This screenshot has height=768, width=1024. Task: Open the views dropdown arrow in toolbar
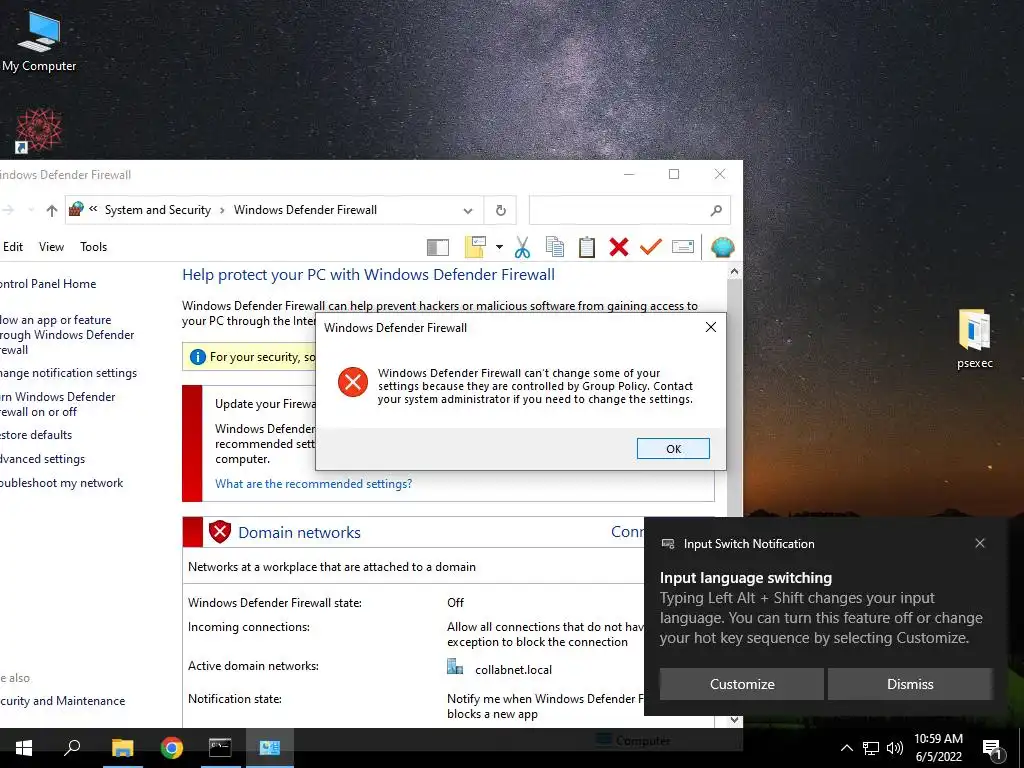[x=499, y=247]
